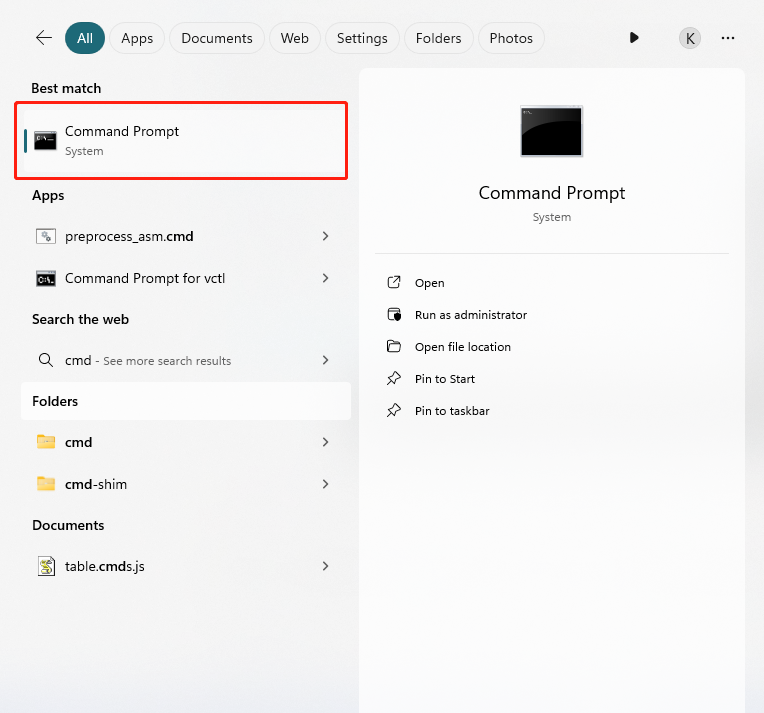Expand preprocess_asm.cmd result chevron
The width and height of the screenshot is (764, 713).
326,237
